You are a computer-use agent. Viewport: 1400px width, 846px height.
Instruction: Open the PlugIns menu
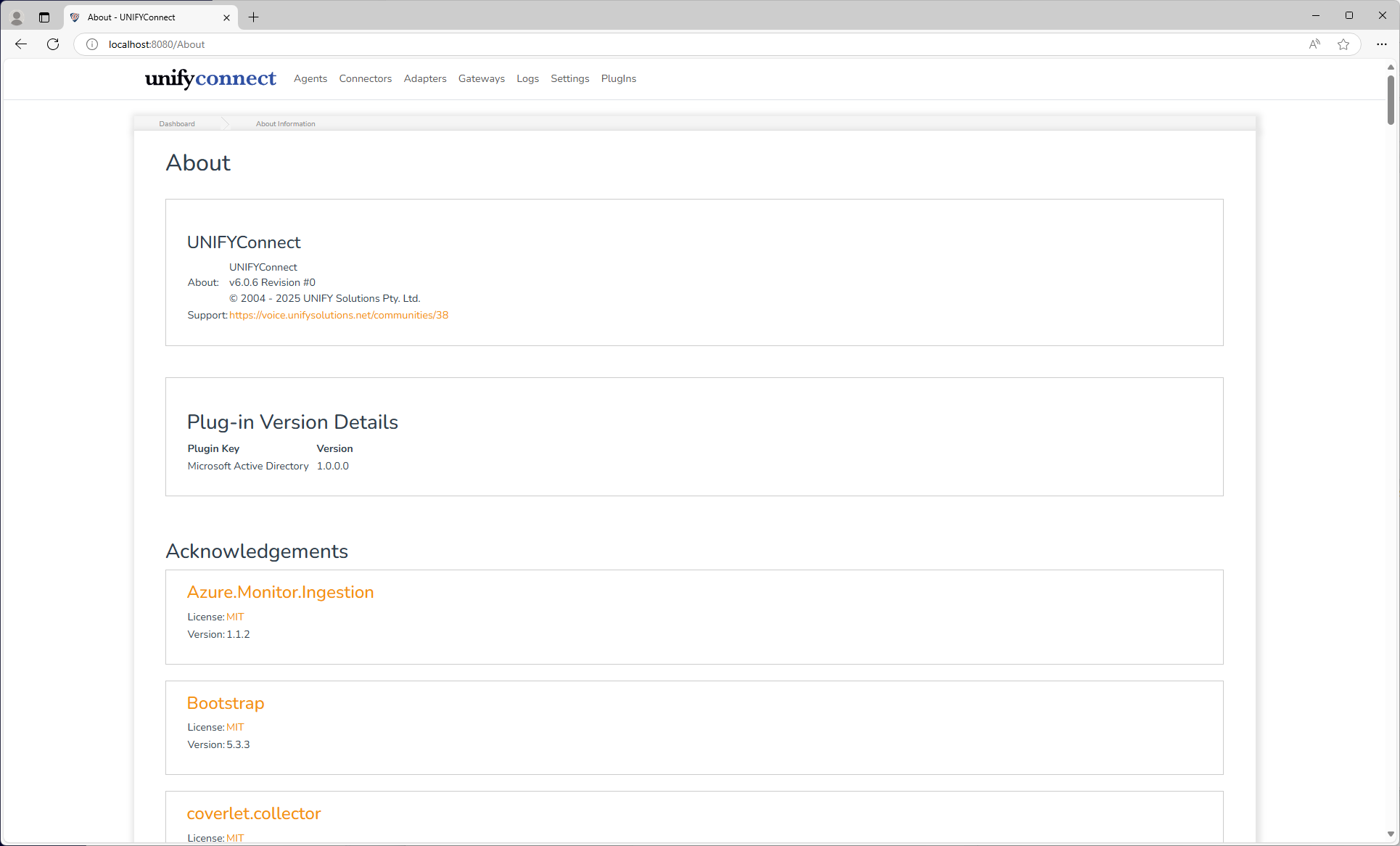click(x=619, y=78)
